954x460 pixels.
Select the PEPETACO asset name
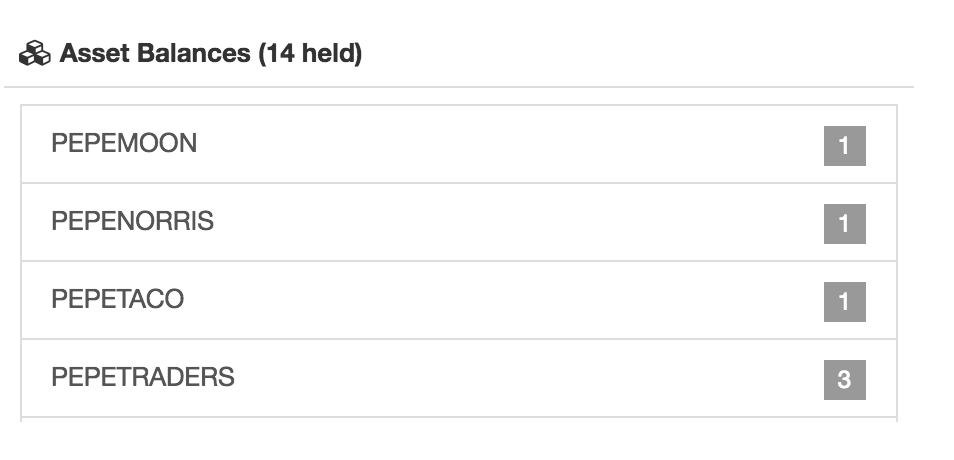pyautogui.click(x=117, y=299)
